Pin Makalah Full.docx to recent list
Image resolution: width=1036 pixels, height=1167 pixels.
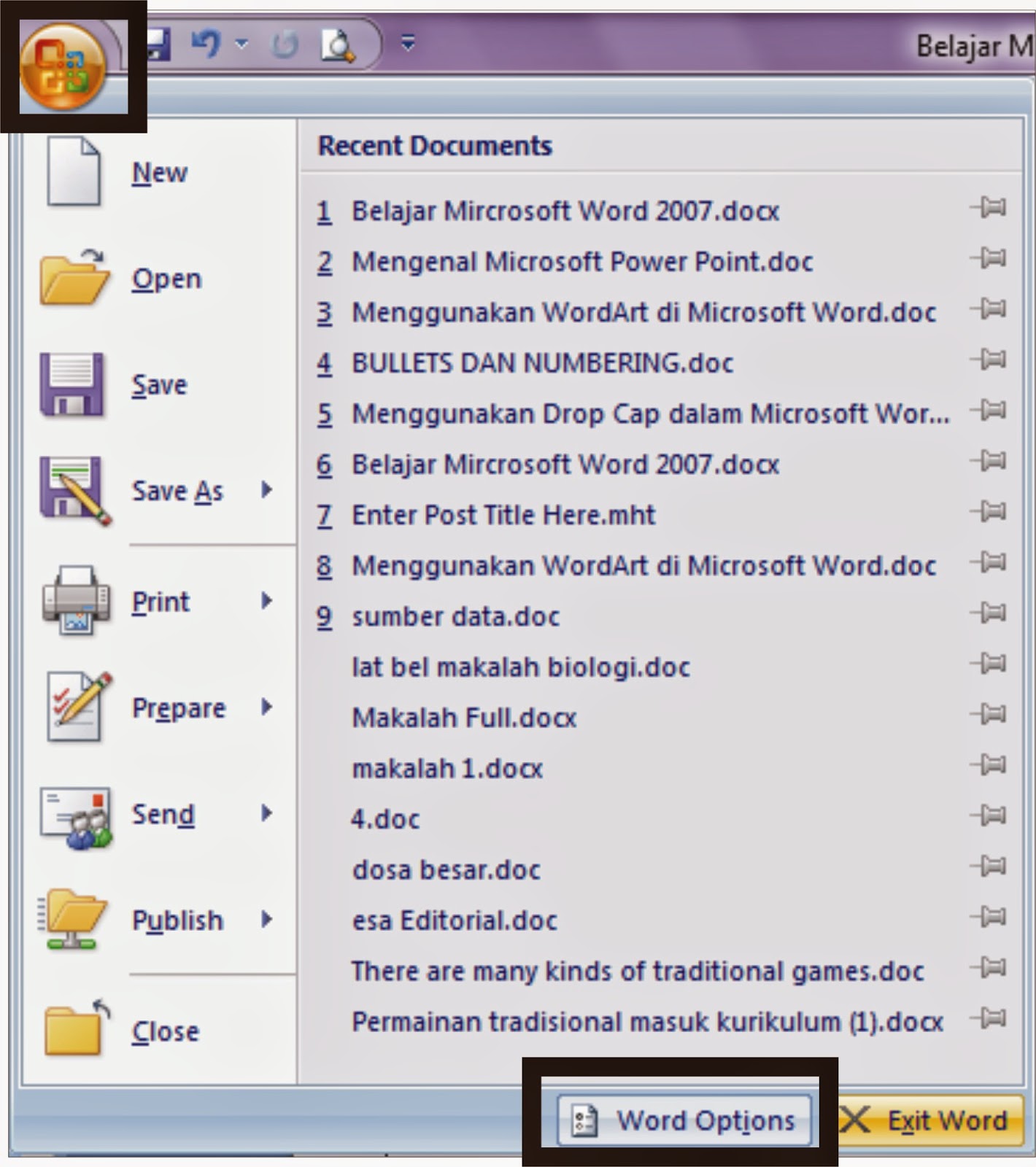tap(989, 714)
